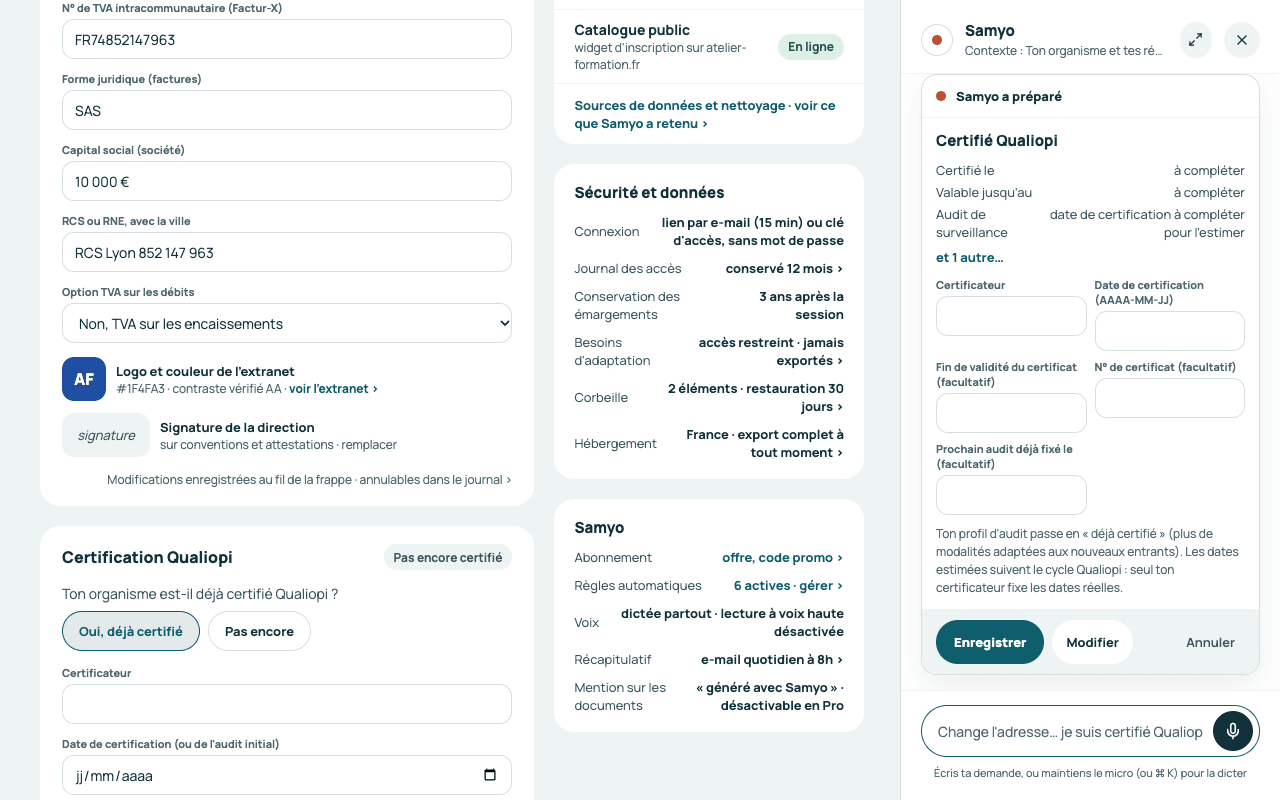1280x800 pixels.
Task: Click the main form Certificateur field
Action: point(287,704)
